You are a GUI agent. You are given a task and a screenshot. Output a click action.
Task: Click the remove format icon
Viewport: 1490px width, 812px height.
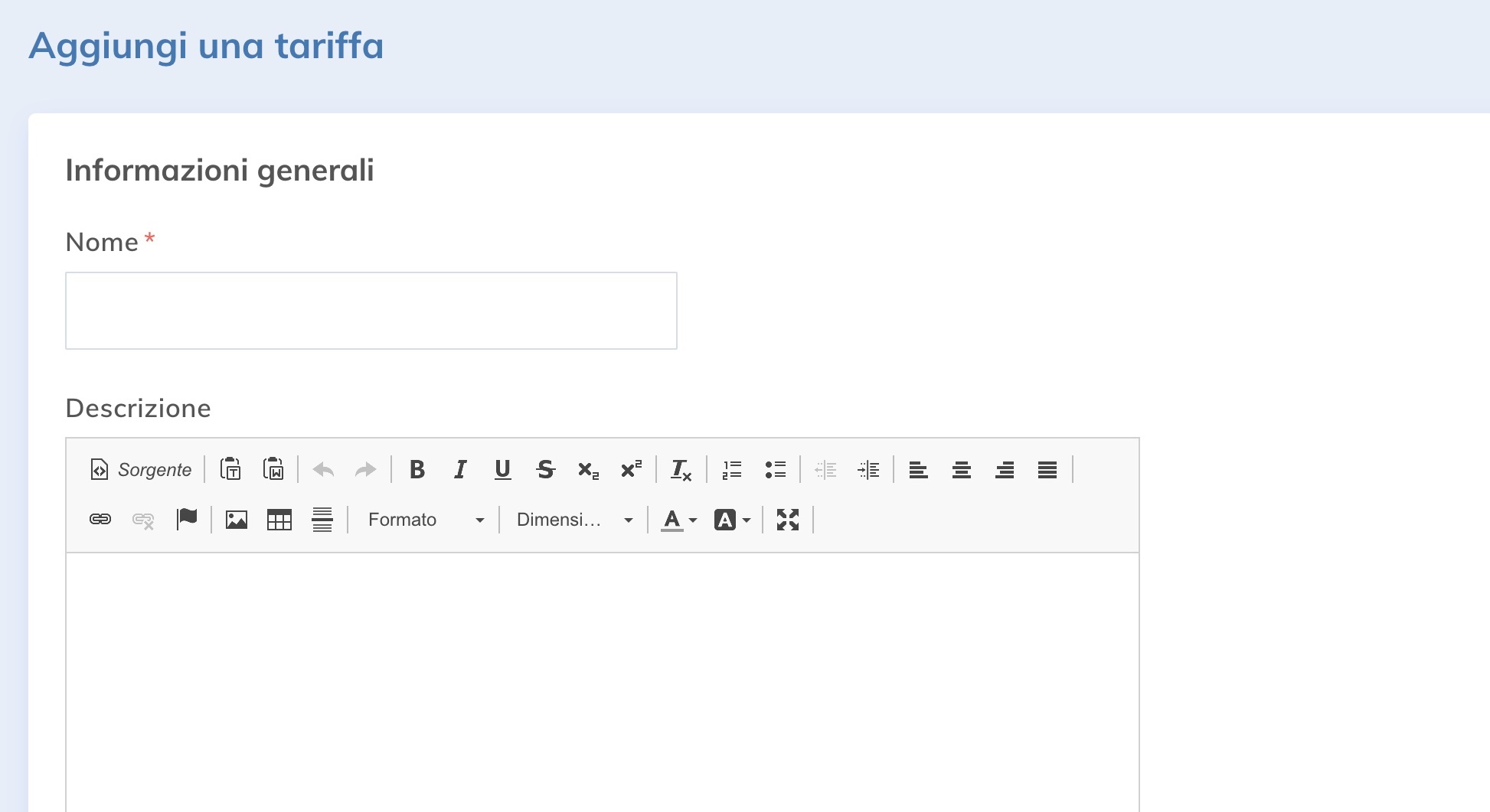pos(681,469)
